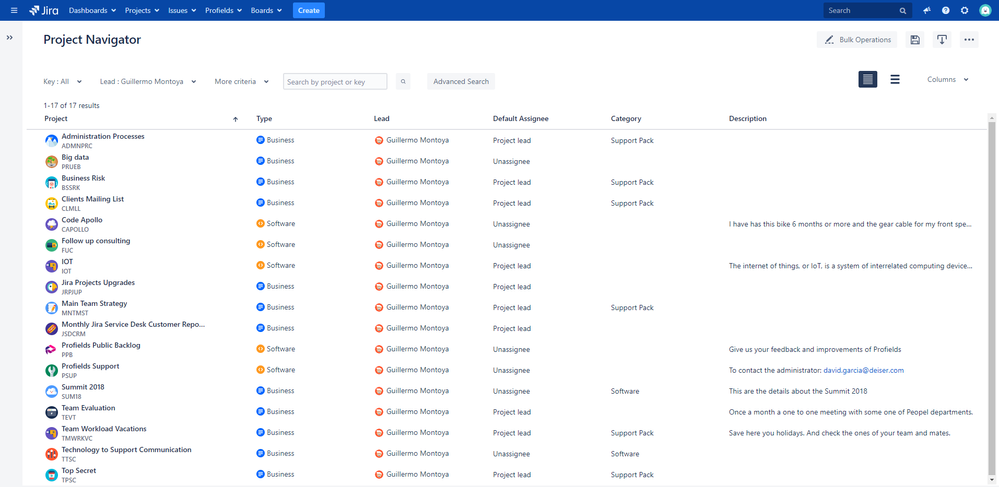Expand the Lead: Guillermo Montoya filter
The image size is (999, 487).
point(148,82)
